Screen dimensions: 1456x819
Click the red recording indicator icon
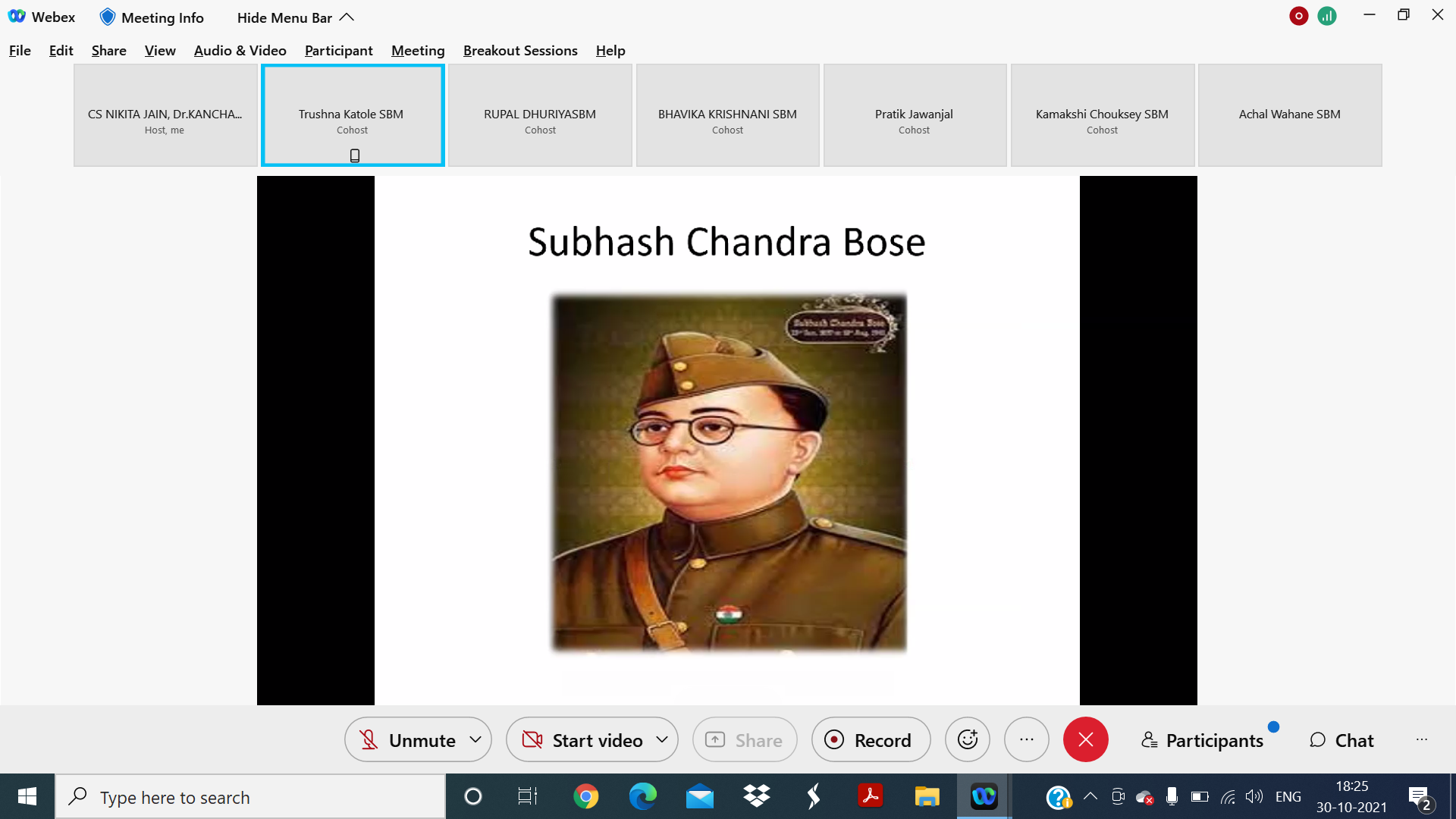[x=1298, y=16]
